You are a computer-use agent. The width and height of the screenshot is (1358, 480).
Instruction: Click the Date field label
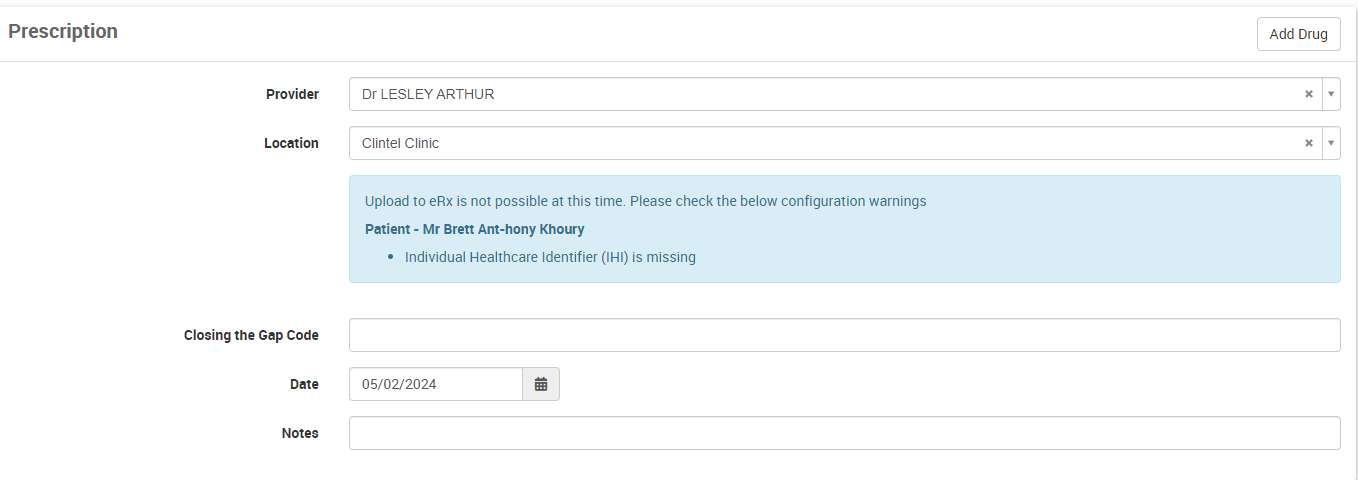[304, 384]
